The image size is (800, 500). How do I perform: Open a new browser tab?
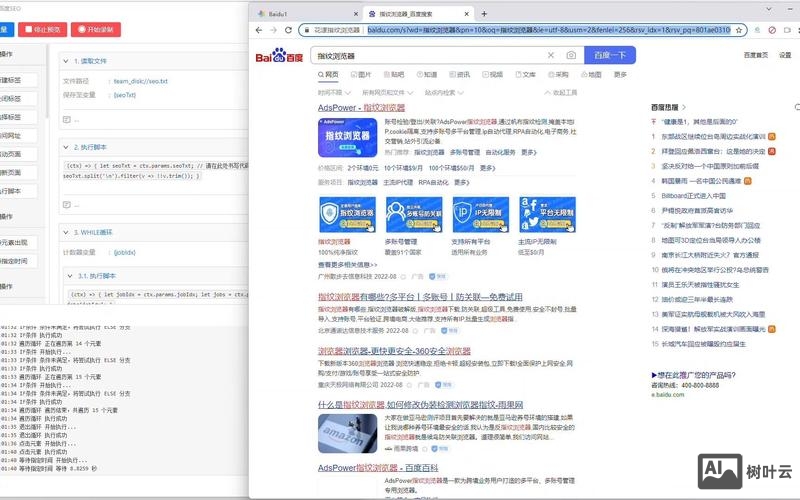tap(484, 14)
